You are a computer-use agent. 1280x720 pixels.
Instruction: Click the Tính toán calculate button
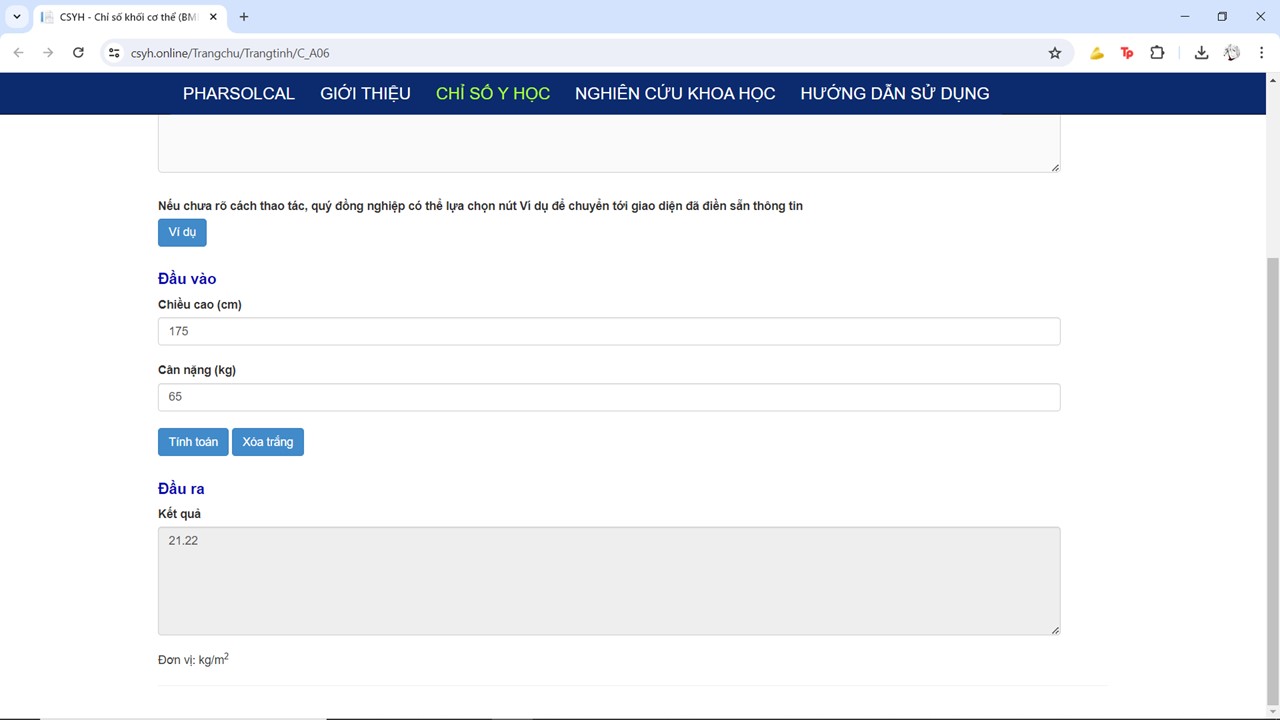pyautogui.click(x=193, y=442)
